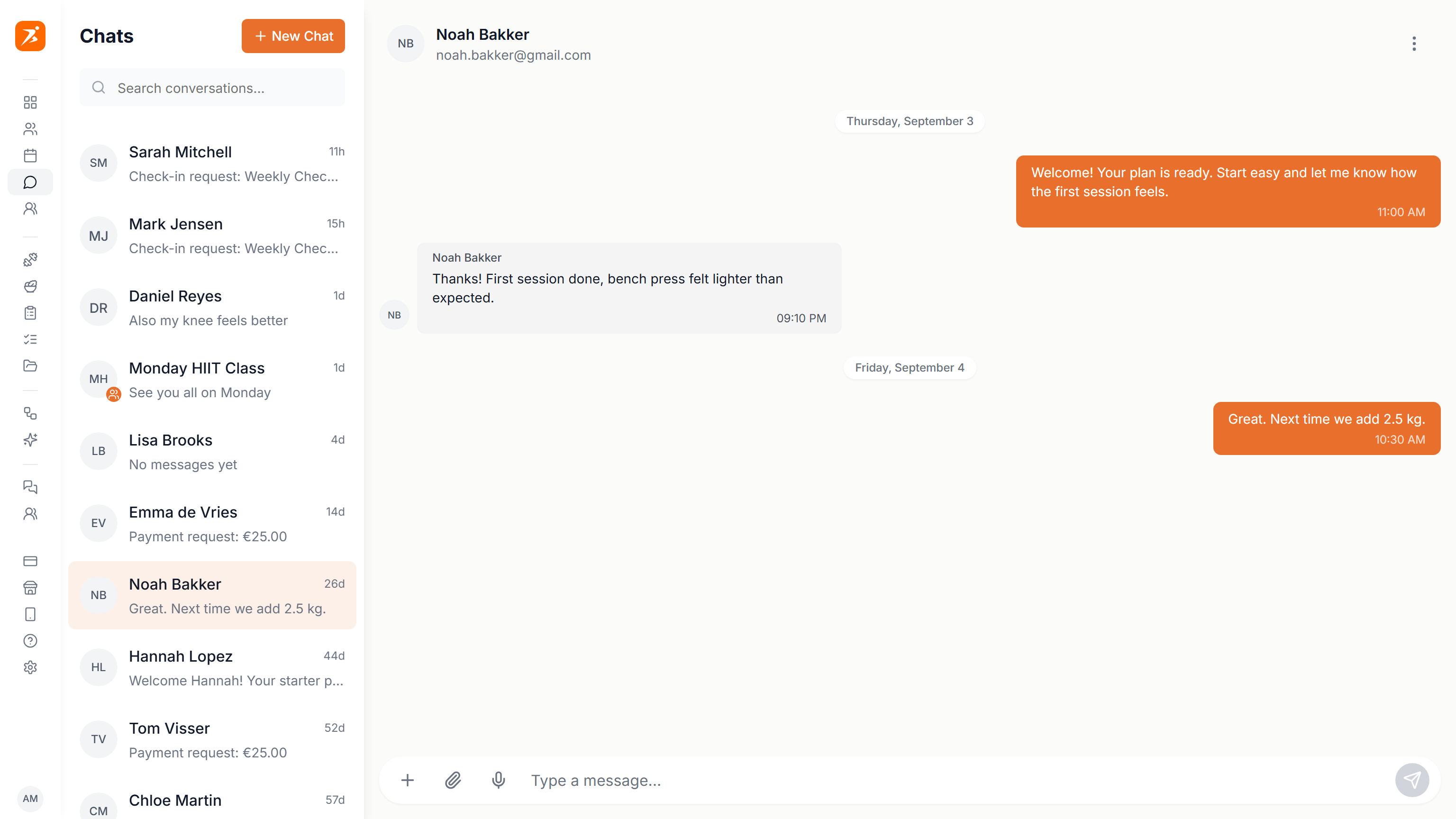Image resolution: width=1456 pixels, height=819 pixels.
Task: Click the plus icon in message bar
Action: (408, 780)
